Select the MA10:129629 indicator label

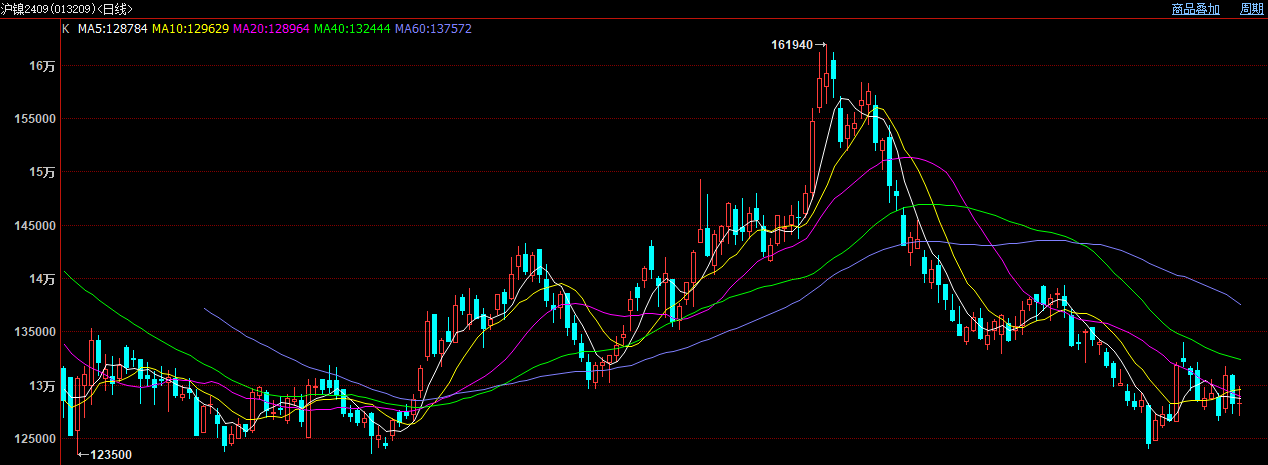pyautogui.click(x=190, y=29)
